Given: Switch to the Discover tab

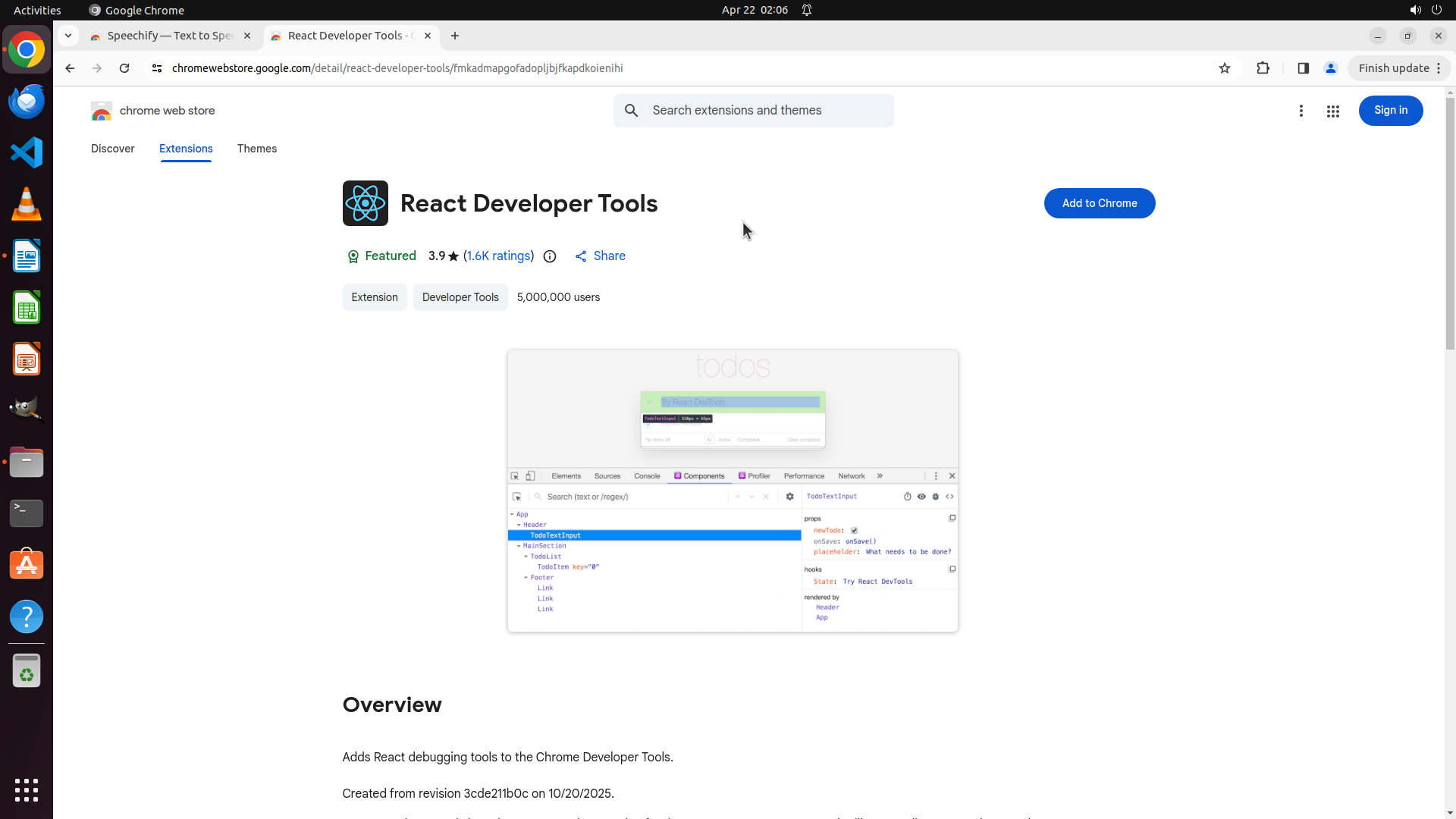Looking at the screenshot, I should [x=112, y=149].
